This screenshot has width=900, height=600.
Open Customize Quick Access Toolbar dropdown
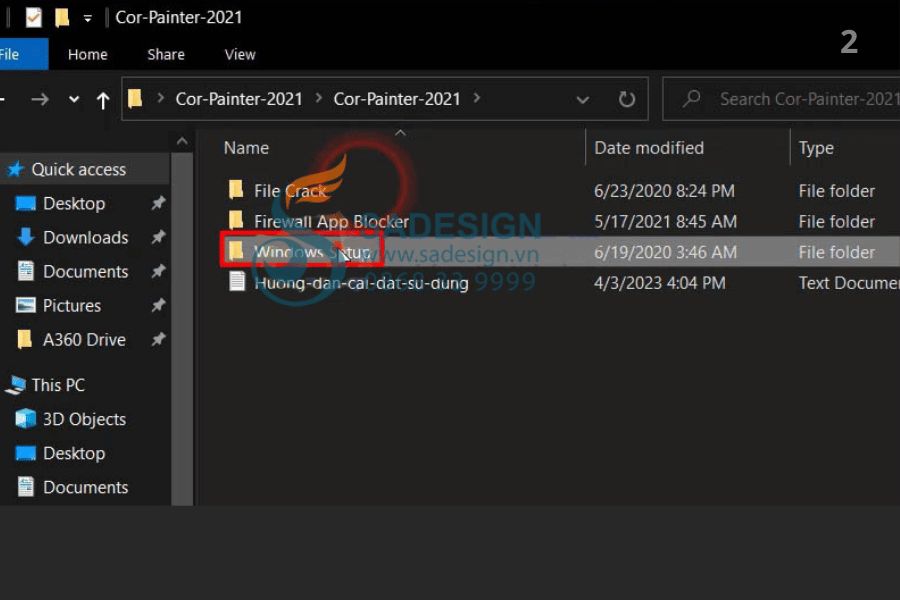(88, 18)
